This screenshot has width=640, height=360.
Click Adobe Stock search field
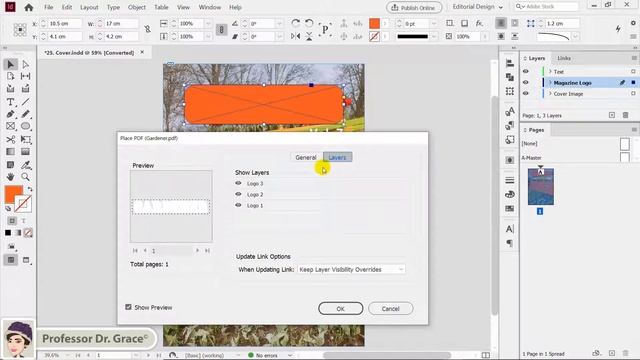click(546, 7)
